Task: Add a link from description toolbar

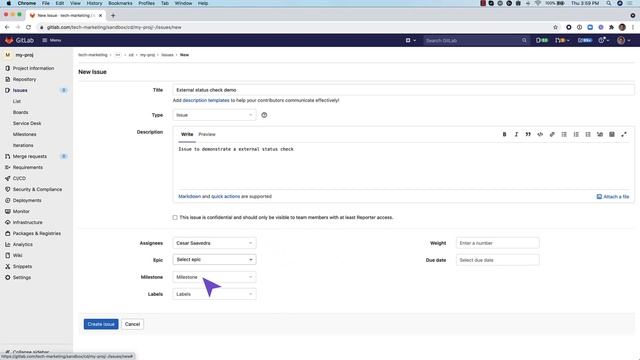Action: point(552,134)
